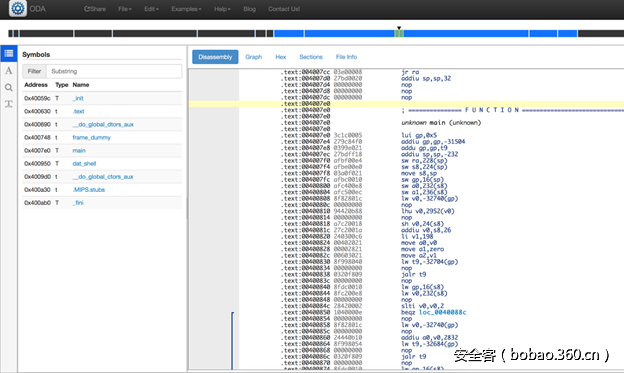
Task: Open the strings sidebar icon labeled A
Action: coord(9,71)
